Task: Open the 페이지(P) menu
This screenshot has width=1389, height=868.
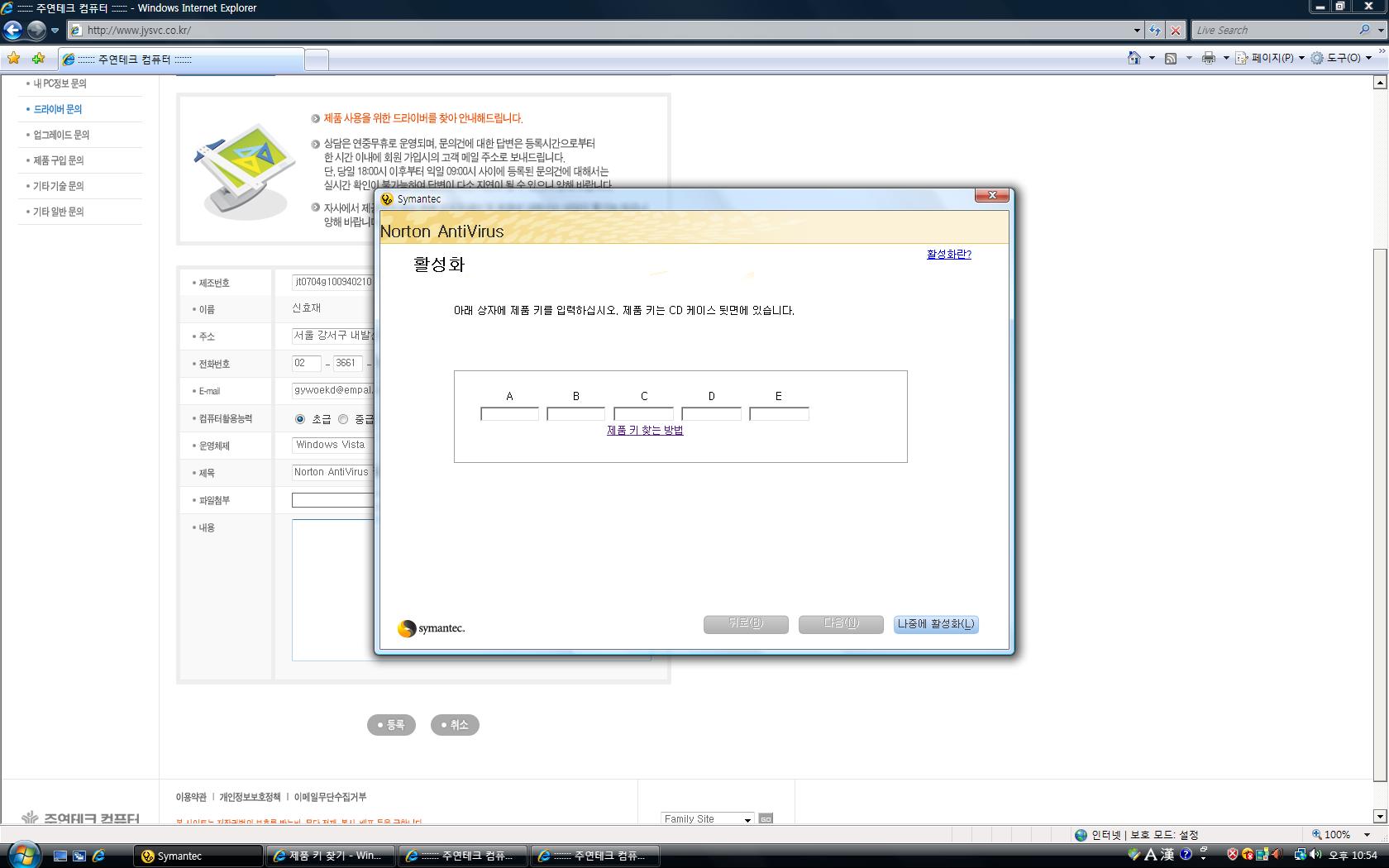Action: [1271, 58]
